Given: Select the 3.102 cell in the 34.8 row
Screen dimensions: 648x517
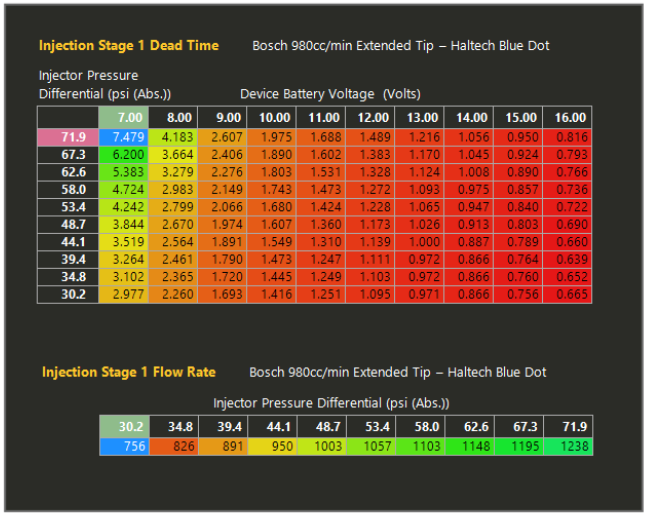Looking at the screenshot, I should point(124,277).
